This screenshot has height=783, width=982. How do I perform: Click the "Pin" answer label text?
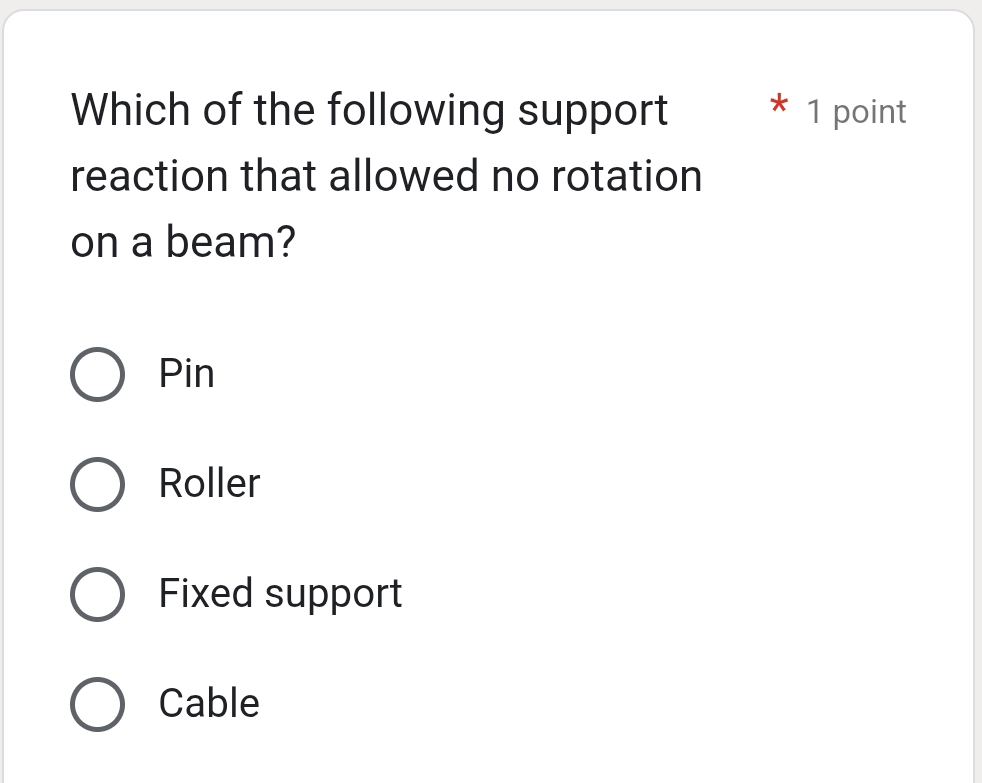[186, 374]
